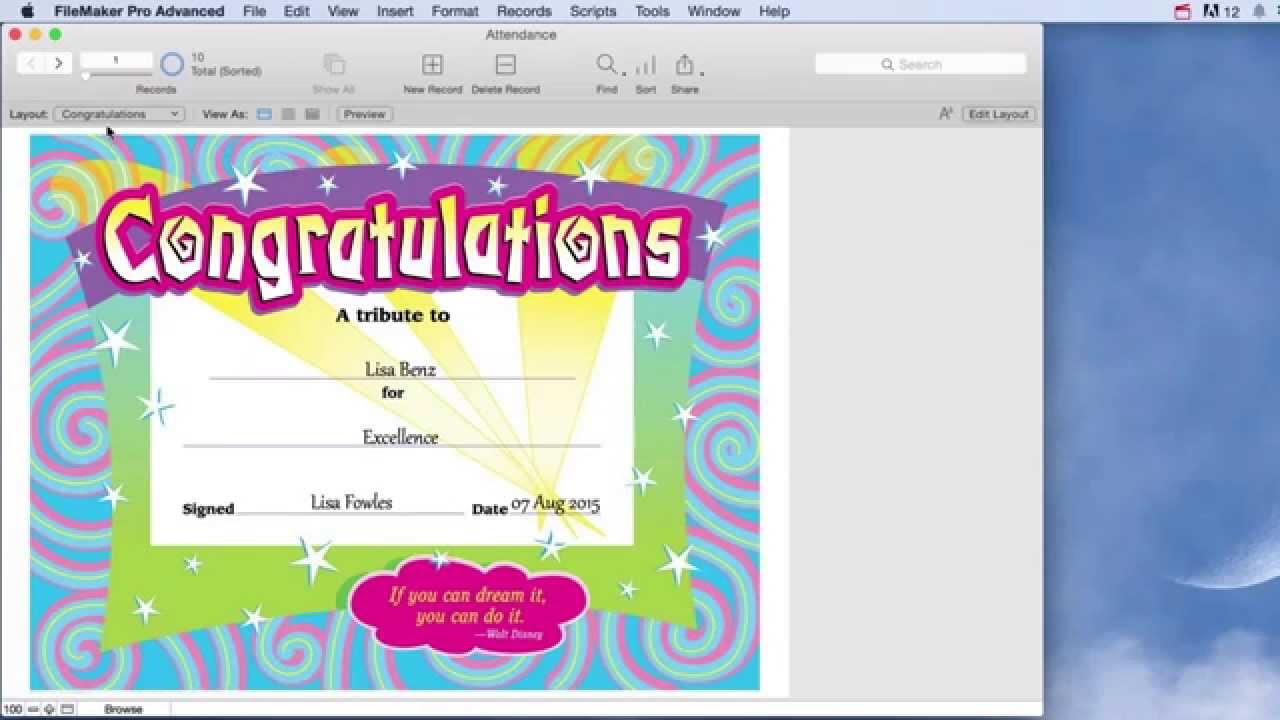1280x720 pixels.
Task: Click the red clapboard menu bar icon
Action: click(x=1183, y=11)
